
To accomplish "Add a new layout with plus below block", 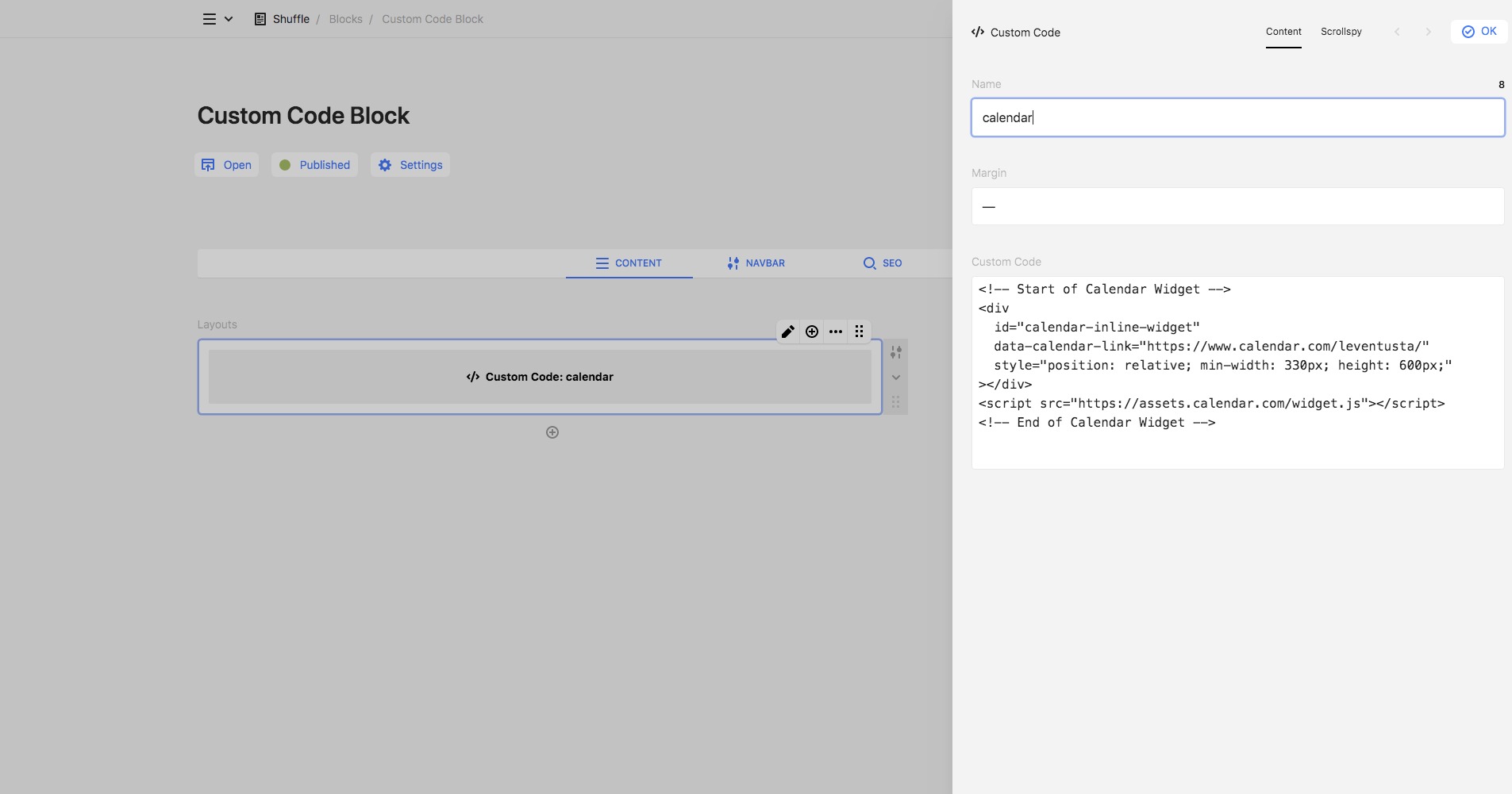I will click(x=552, y=432).
